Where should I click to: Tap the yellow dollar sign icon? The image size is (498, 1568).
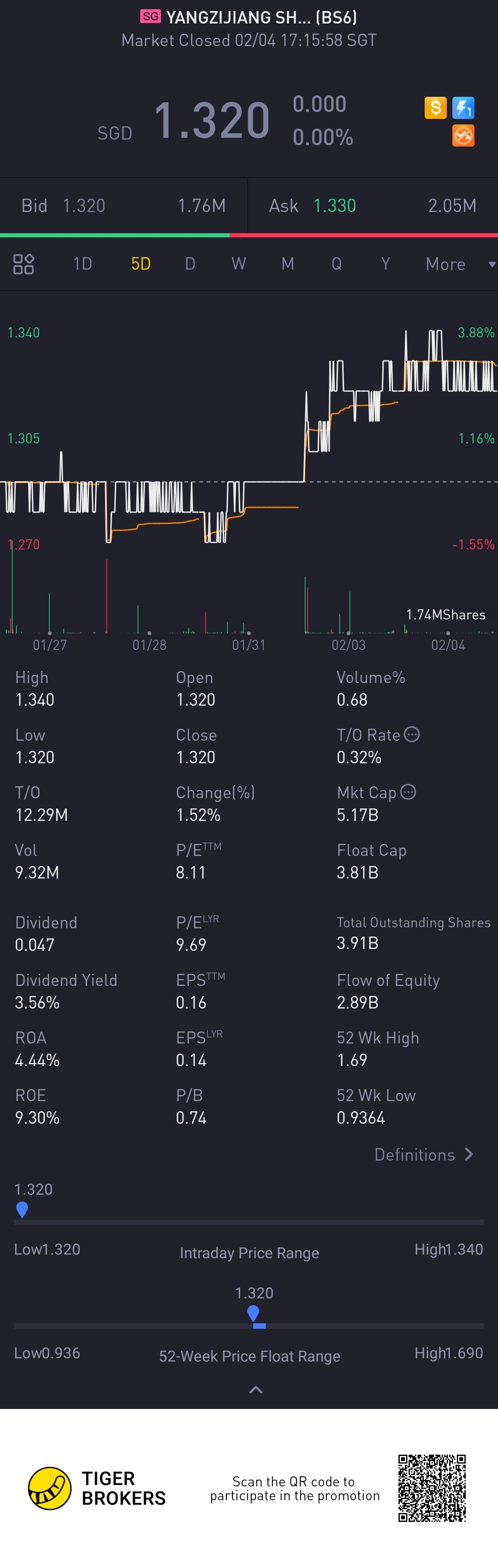point(435,108)
